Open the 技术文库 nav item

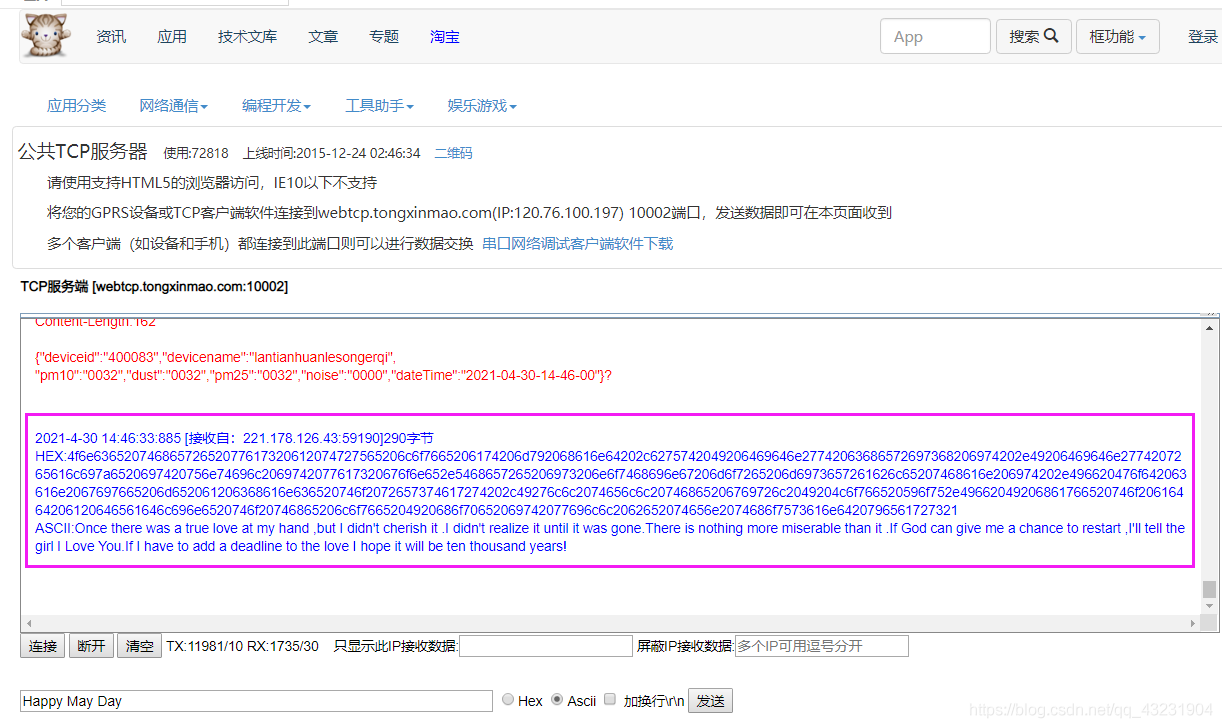pyautogui.click(x=247, y=37)
